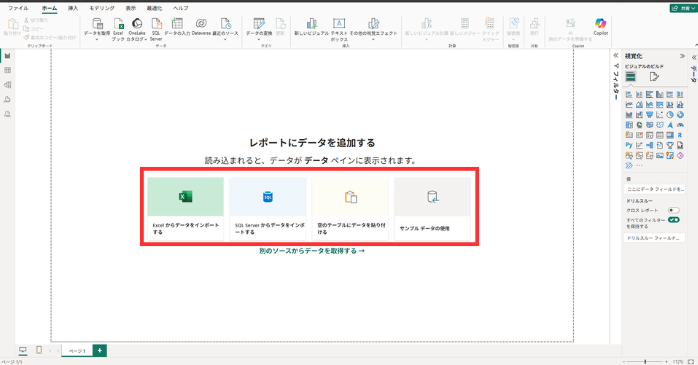Open ファイル menu

tap(18, 8)
